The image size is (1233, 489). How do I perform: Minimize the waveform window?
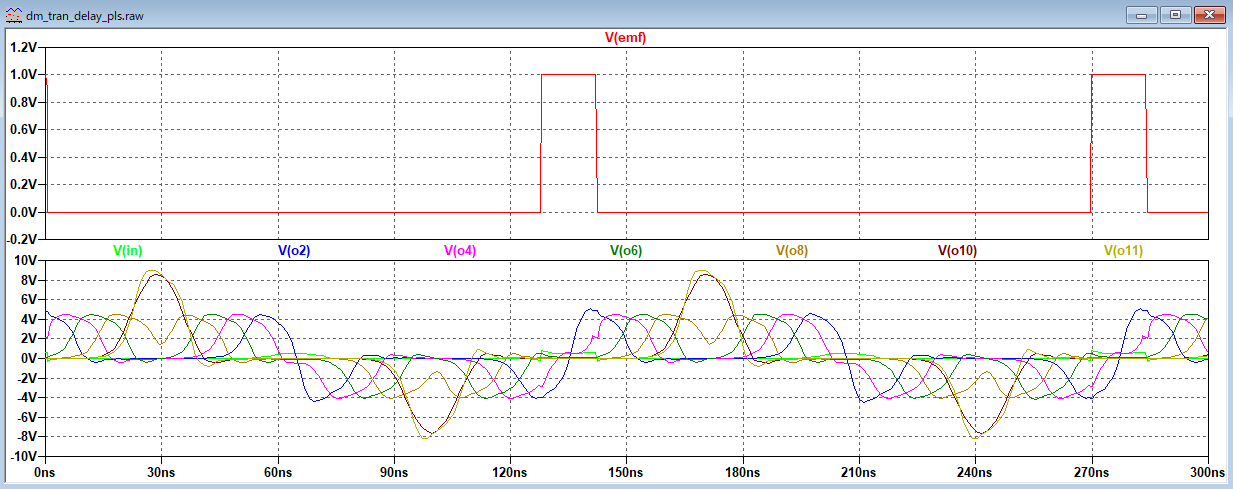tap(1140, 15)
